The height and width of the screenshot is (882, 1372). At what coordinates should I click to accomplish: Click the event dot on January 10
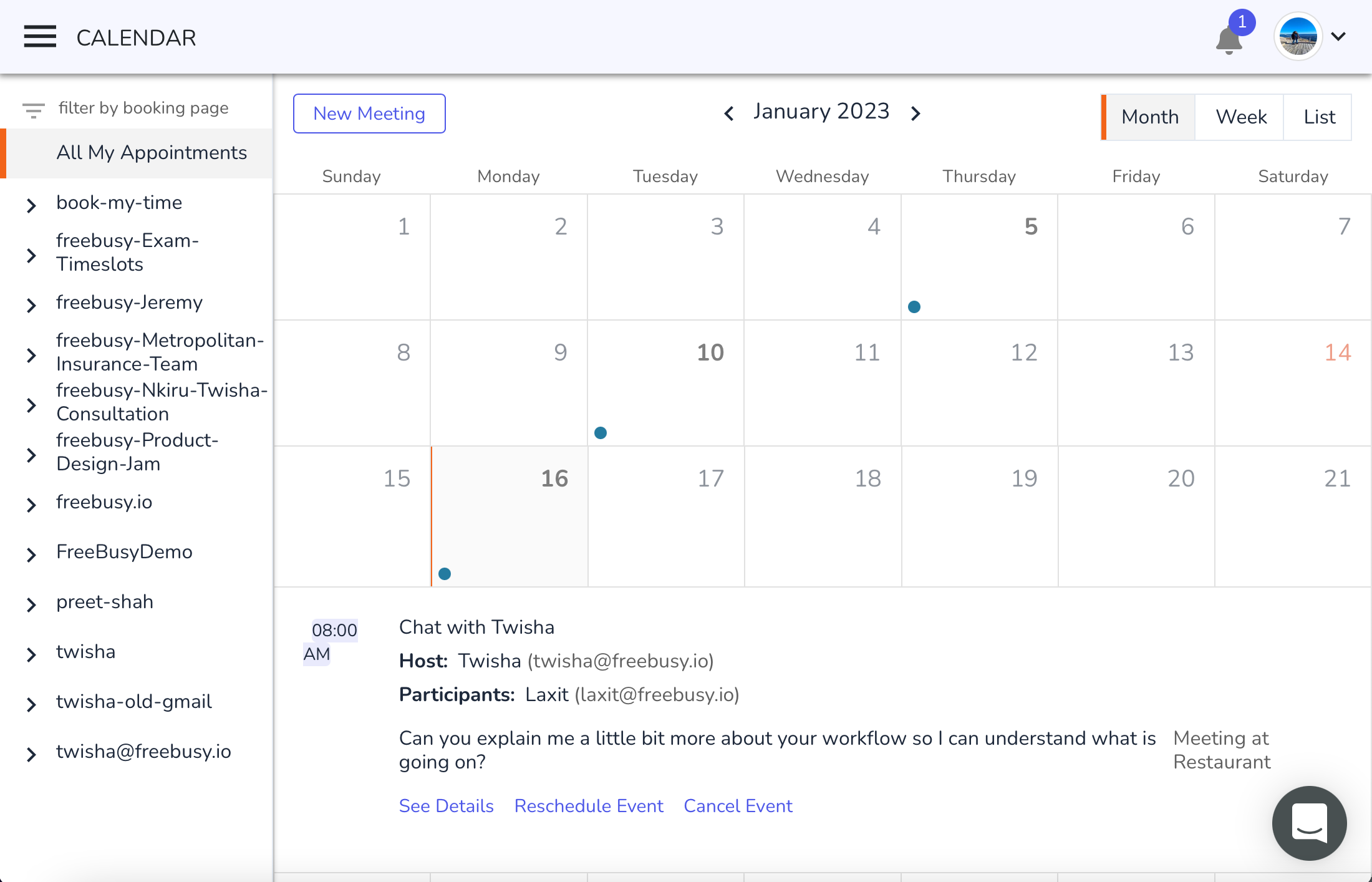601,433
